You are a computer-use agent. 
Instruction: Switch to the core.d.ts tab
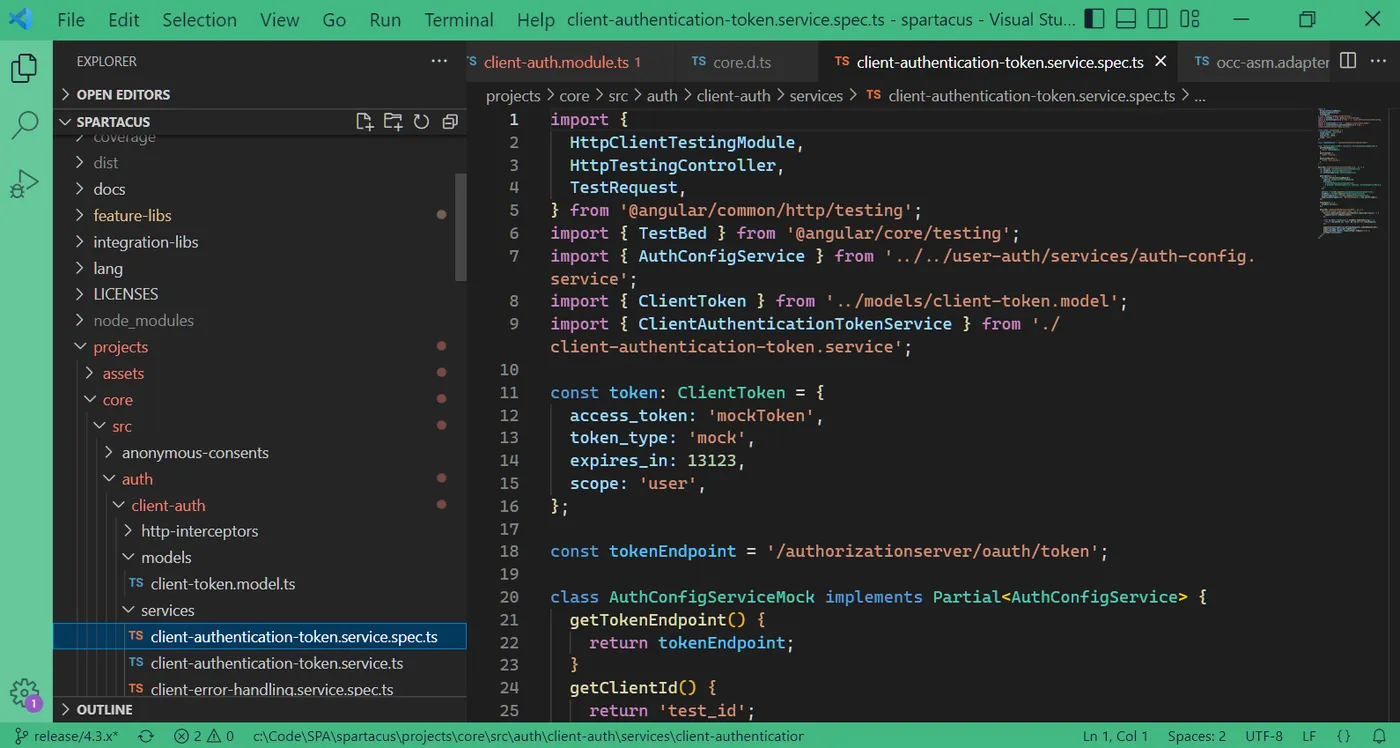click(742, 61)
